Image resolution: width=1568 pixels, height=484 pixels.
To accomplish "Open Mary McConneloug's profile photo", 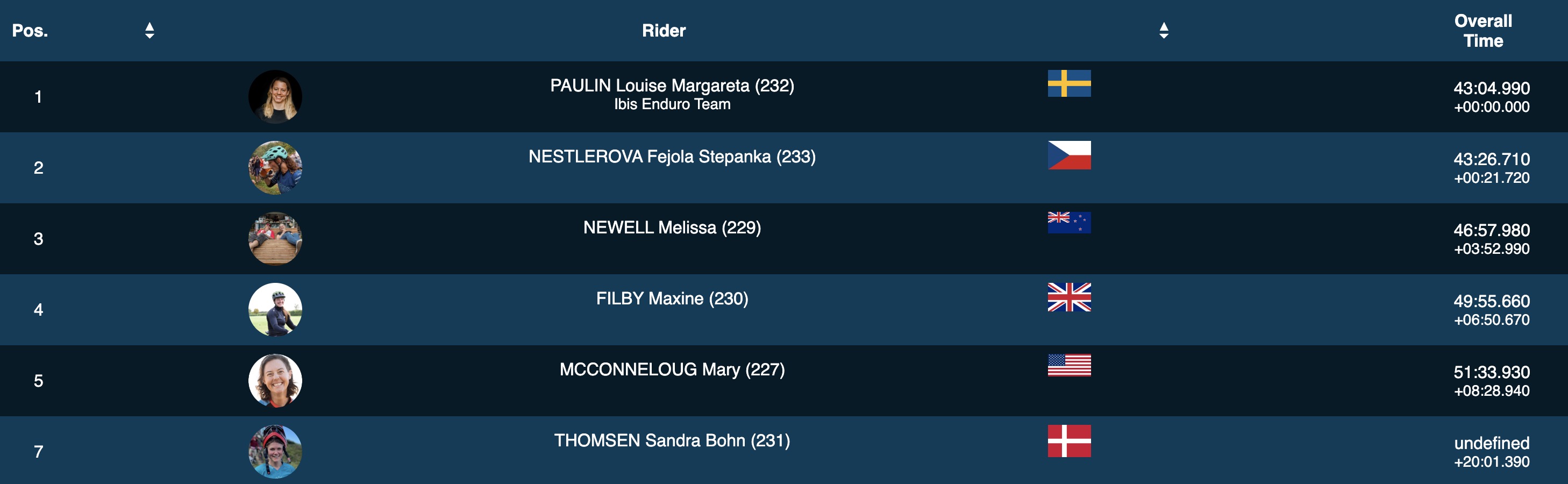I will coord(275,381).
